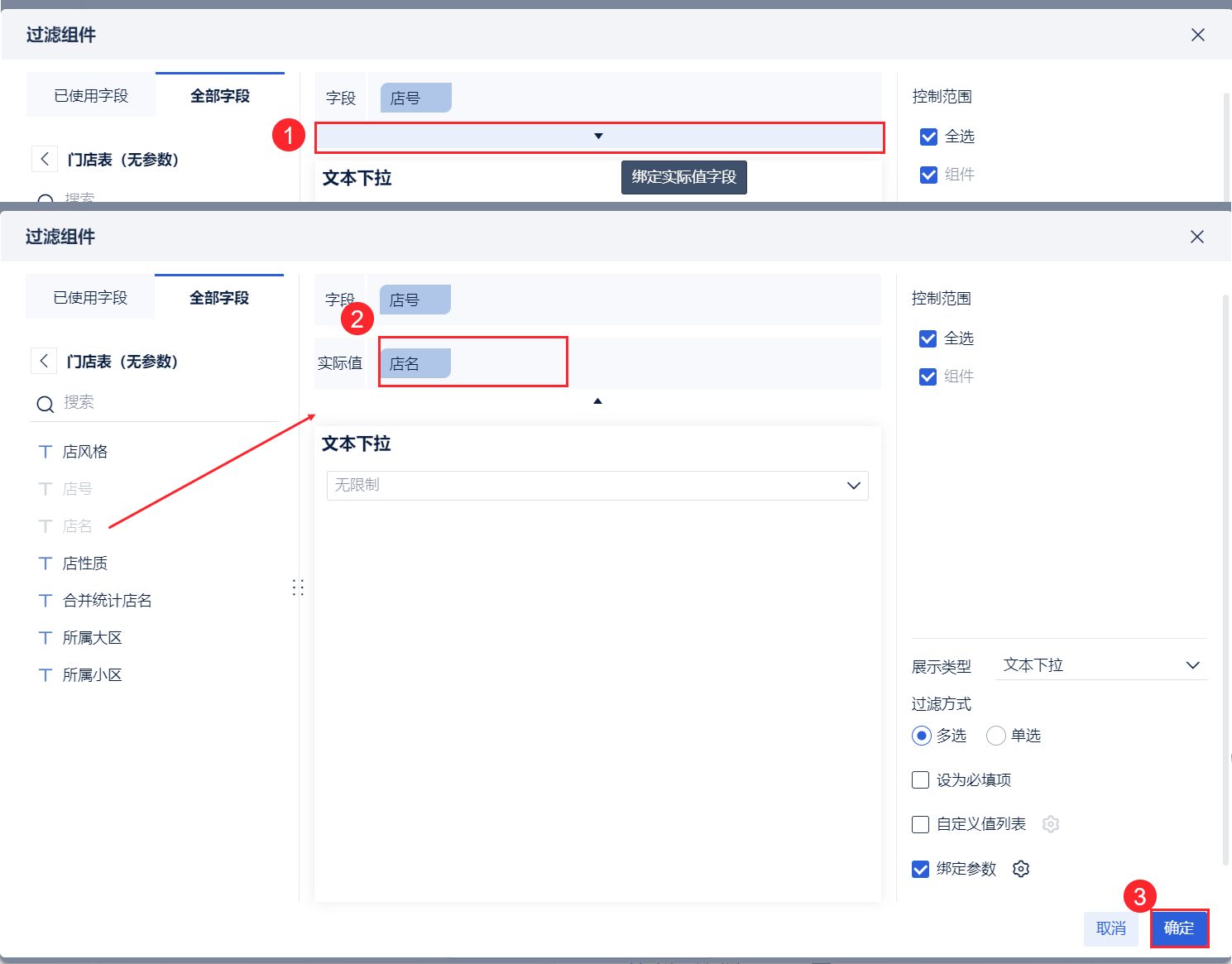
Task: Click the back chevron beside 门店表 in upper dialog
Action: [x=45, y=159]
